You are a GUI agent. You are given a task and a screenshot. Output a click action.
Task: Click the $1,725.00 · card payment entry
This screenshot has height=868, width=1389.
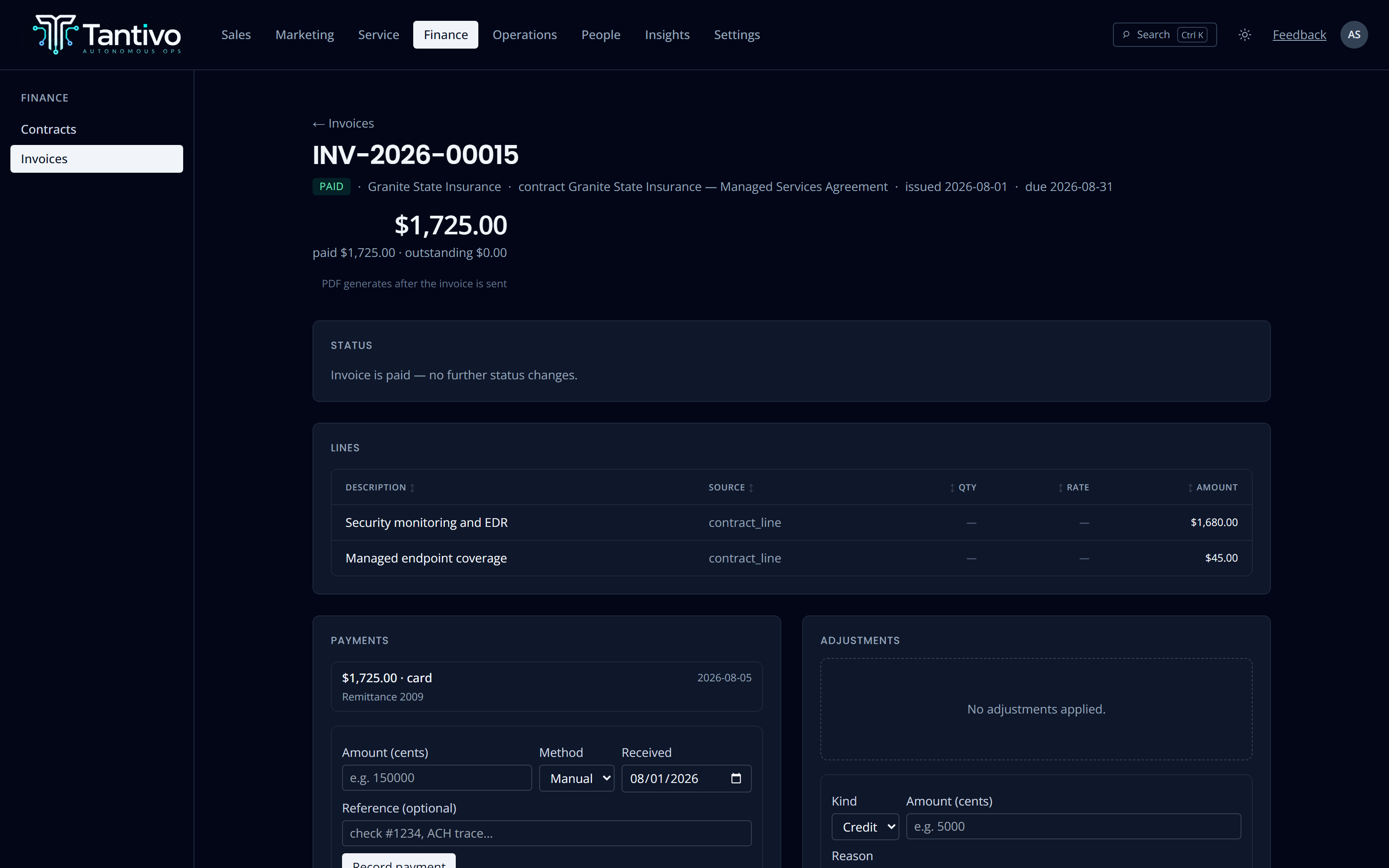click(x=546, y=687)
